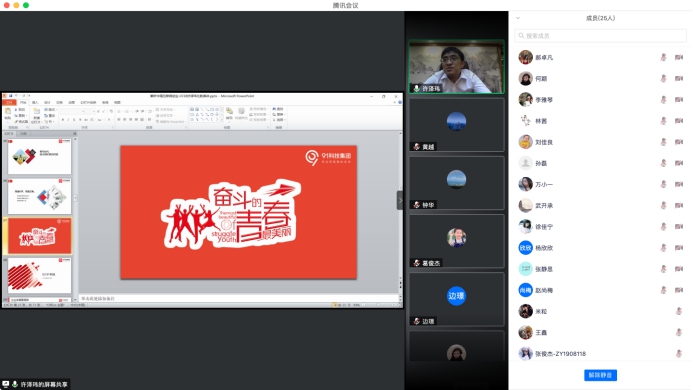Viewport: 693px width, 390px height.
Task: Click the camera-off icon for 林茜
Action: pyautogui.click(x=679, y=121)
